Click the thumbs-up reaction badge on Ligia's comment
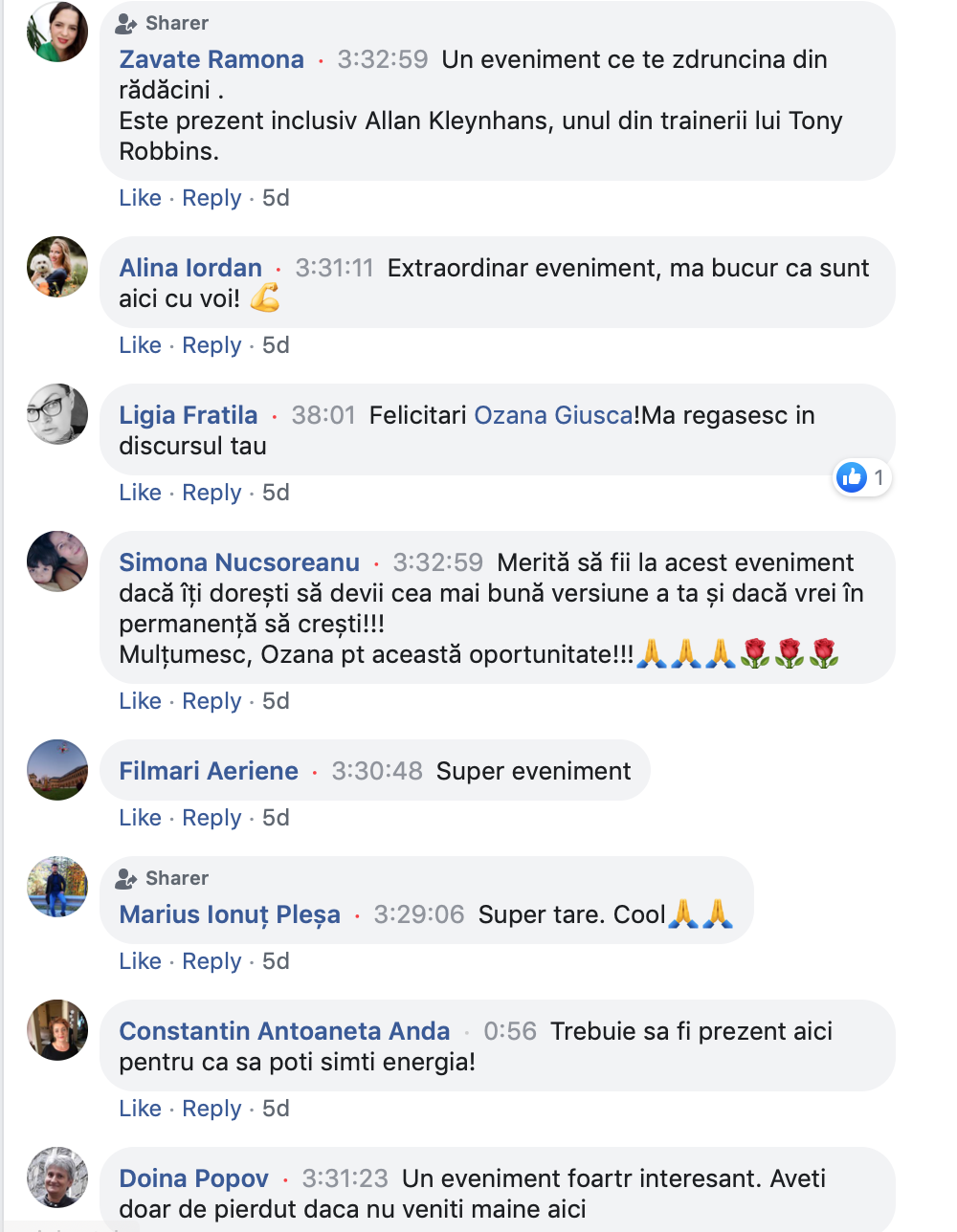957x1232 pixels. point(852,476)
